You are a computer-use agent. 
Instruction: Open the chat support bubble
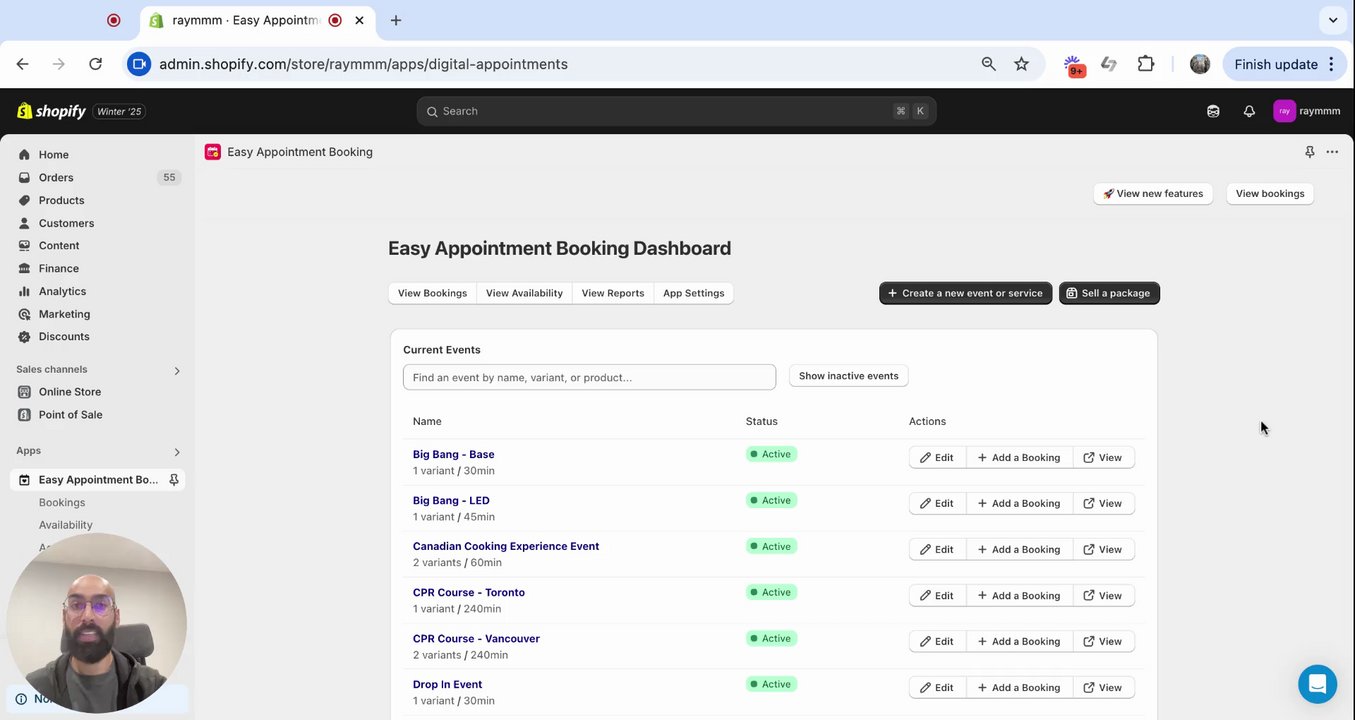[x=1317, y=684]
